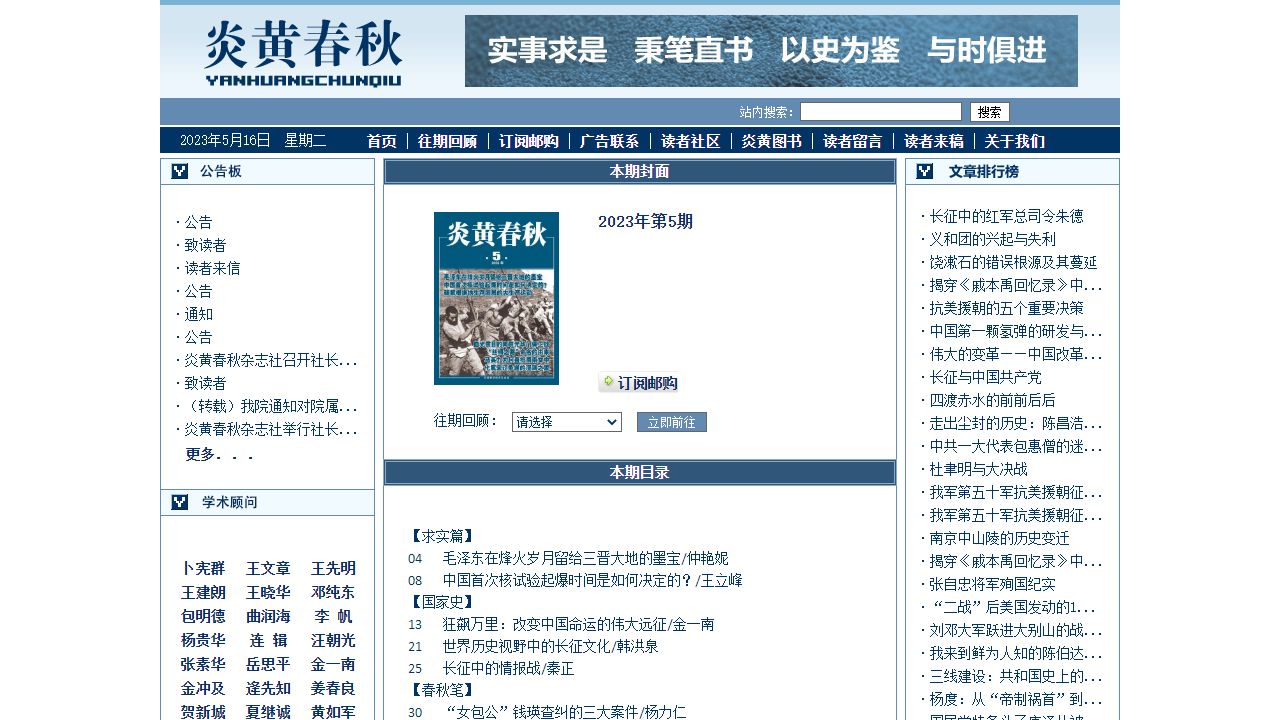This screenshot has height=720, width=1280.
Task: Open 炎黄图书 navigation item
Action: (772, 141)
